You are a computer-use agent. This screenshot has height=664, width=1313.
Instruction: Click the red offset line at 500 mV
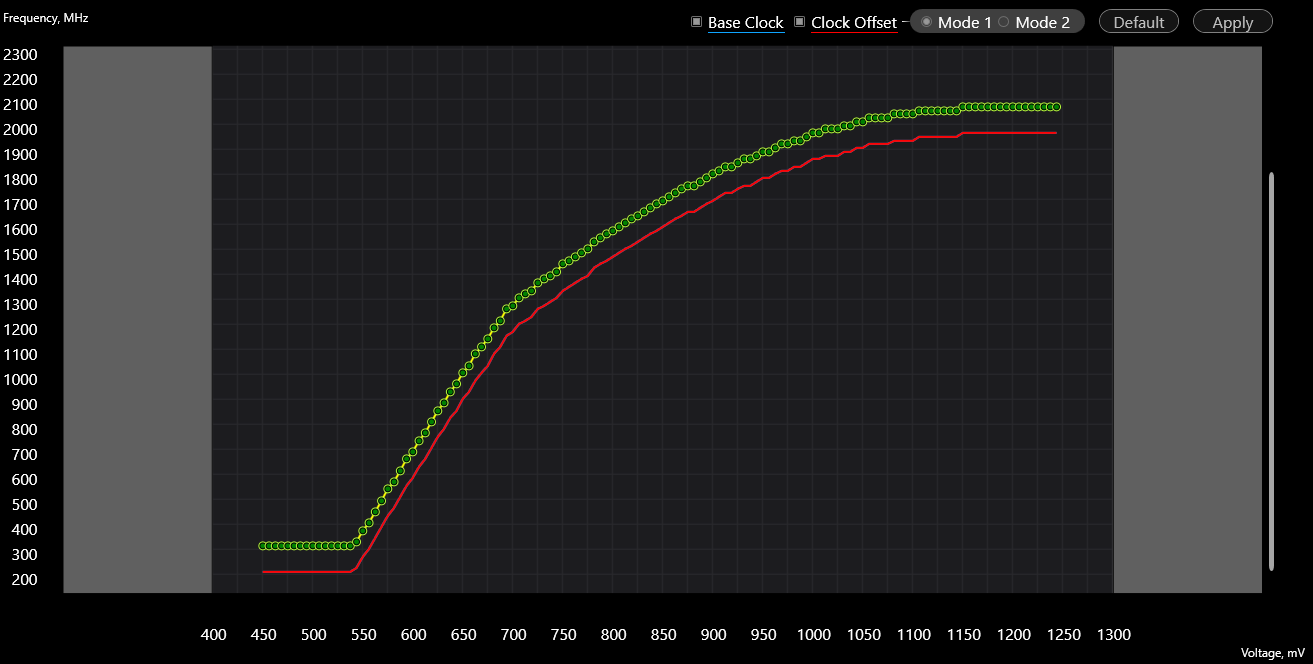(313, 572)
